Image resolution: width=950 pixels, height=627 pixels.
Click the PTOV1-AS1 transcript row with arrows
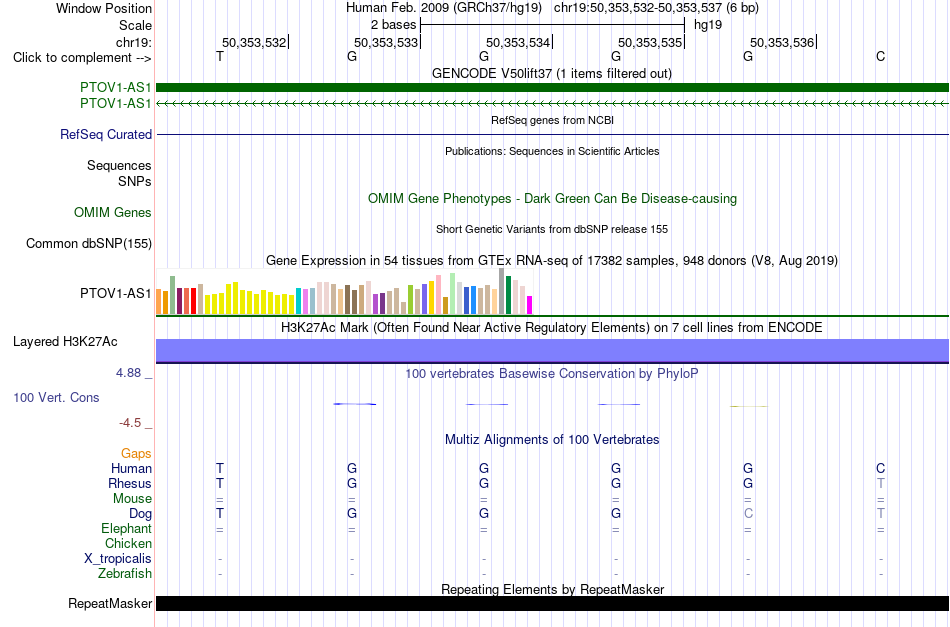click(552, 104)
